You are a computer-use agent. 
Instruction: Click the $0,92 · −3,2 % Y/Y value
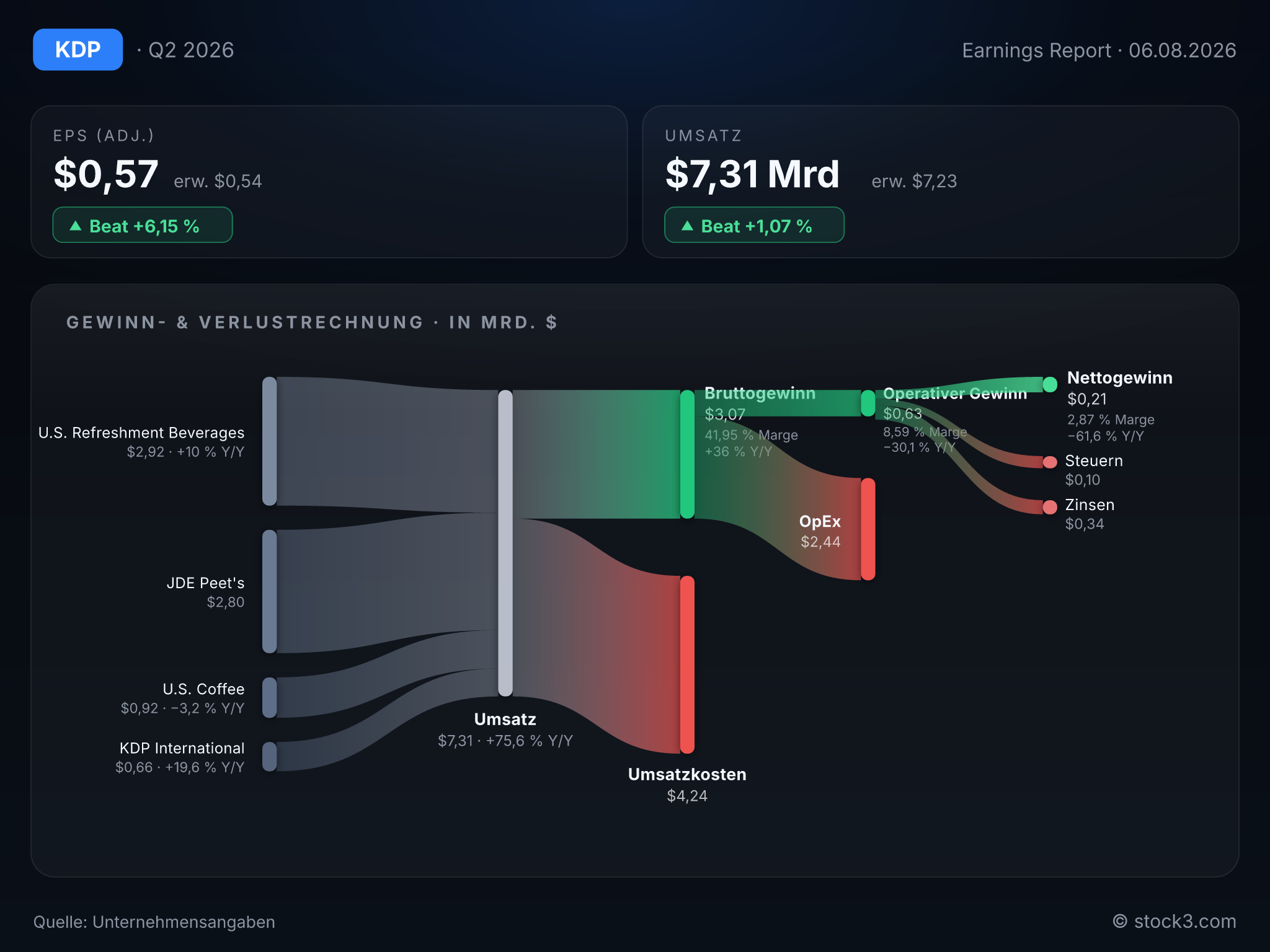click(x=182, y=708)
